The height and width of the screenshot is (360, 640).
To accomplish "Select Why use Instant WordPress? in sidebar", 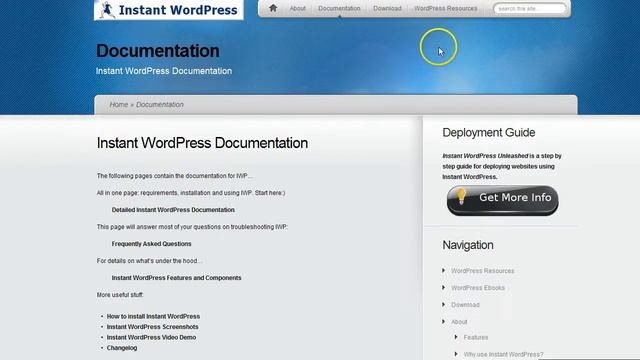I will tap(503, 355).
